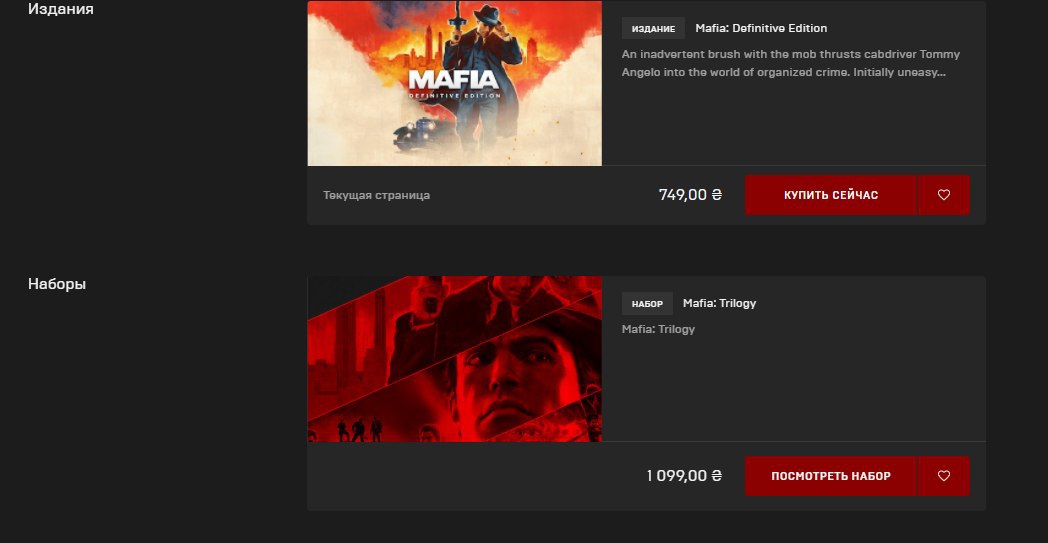Click the Текущая страница label
The width and height of the screenshot is (1048, 543).
pyautogui.click(x=376, y=195)
